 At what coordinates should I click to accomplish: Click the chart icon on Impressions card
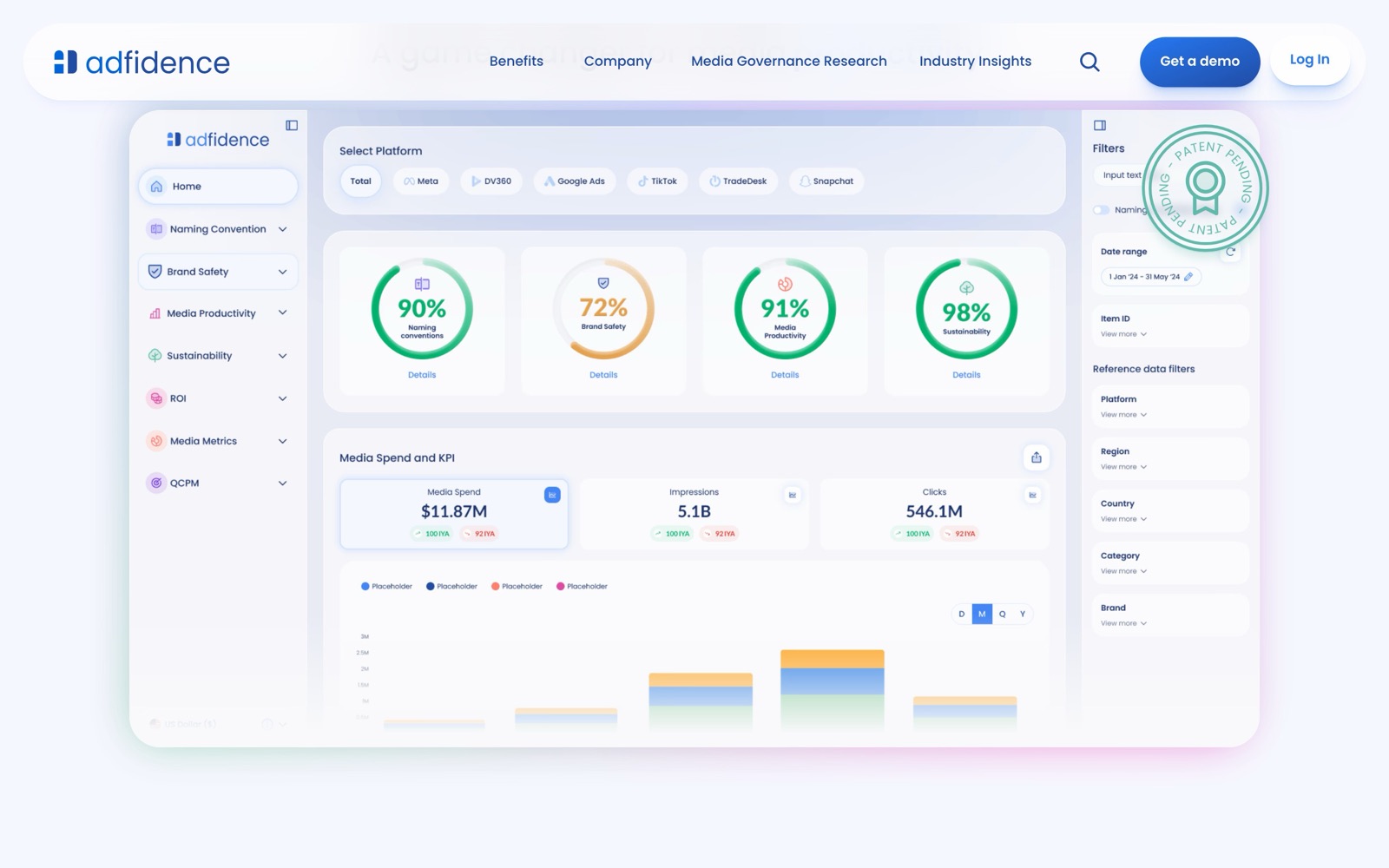pos(793,495)
